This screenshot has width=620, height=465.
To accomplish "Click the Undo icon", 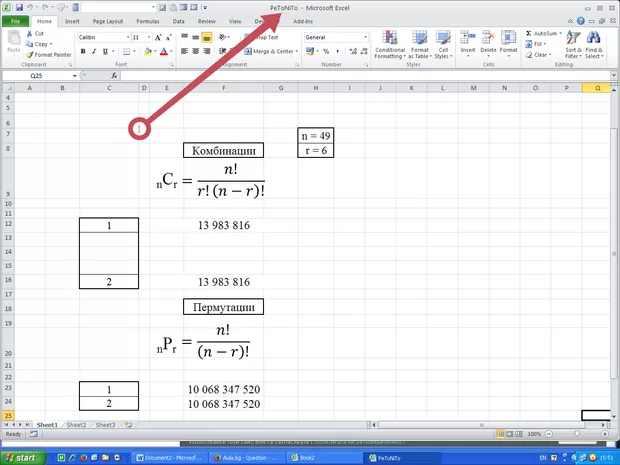I will click(x=30, y=8).
